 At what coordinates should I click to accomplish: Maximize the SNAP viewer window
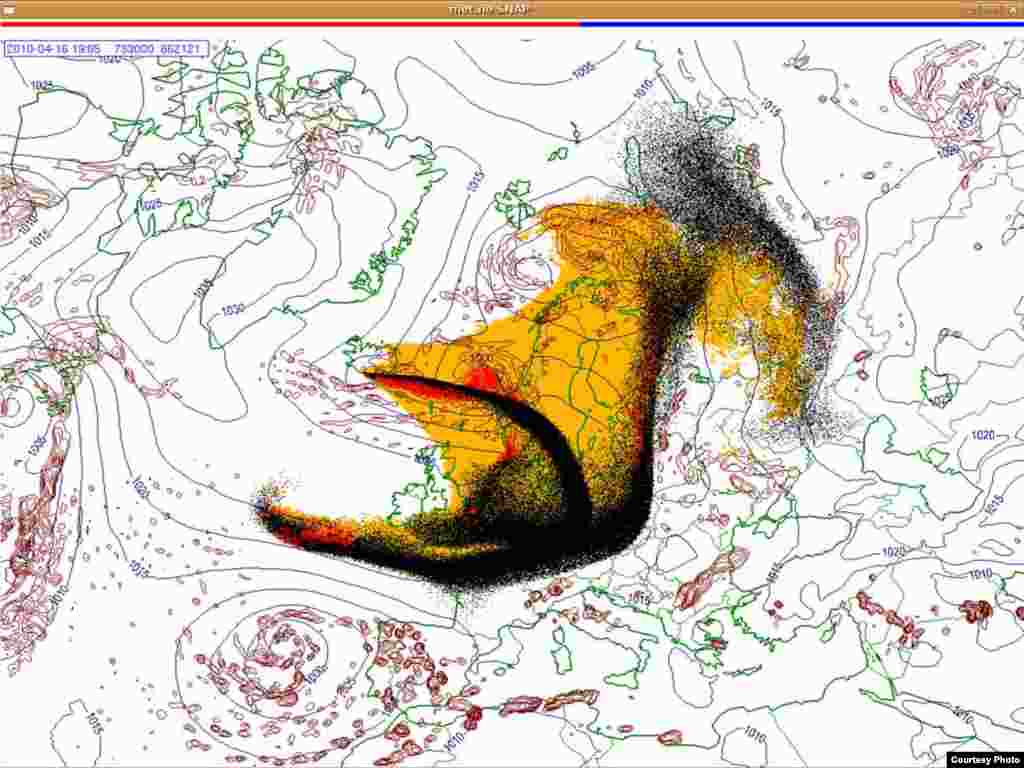point(992,9)
